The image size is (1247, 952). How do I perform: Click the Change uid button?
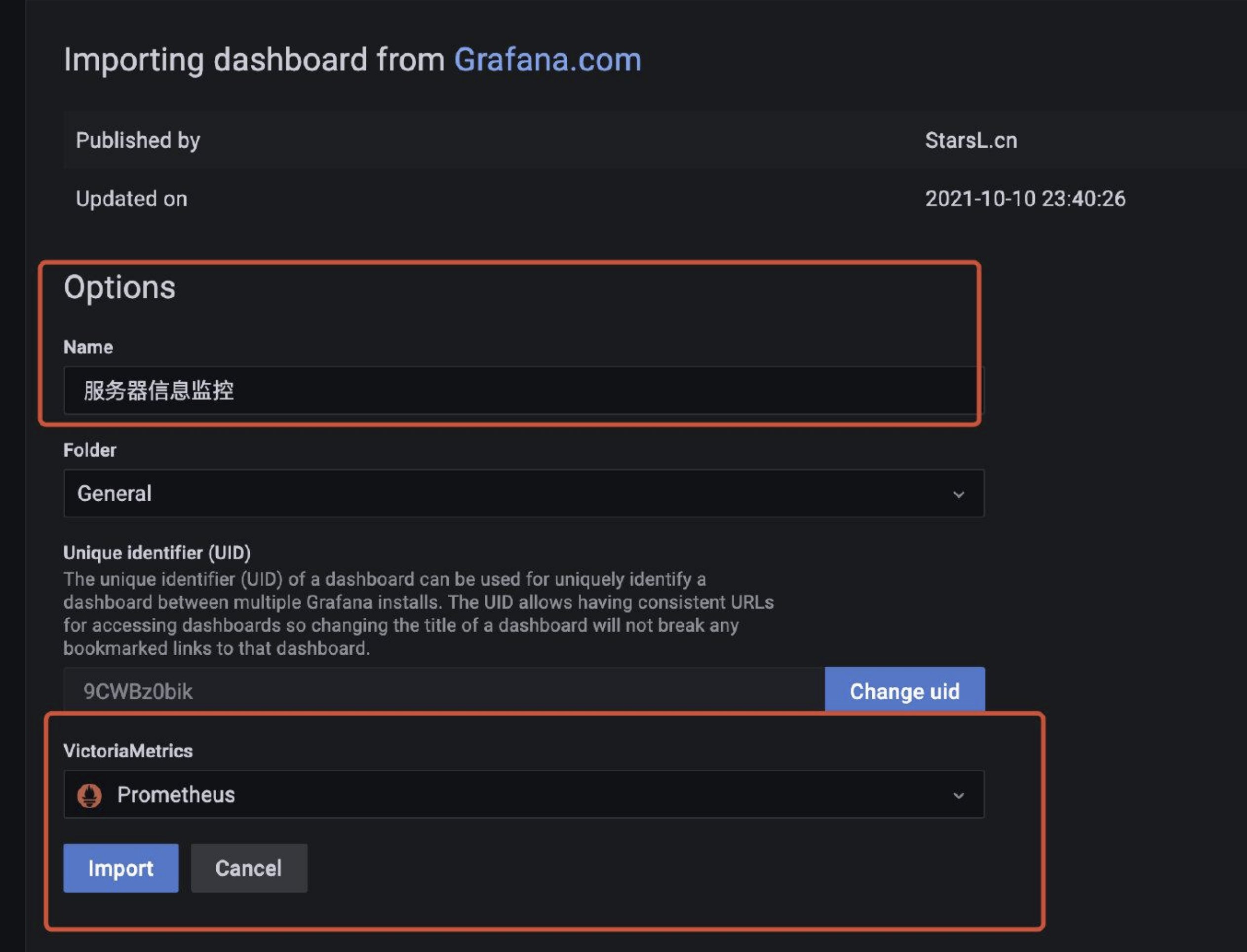[x=904, y=691]
